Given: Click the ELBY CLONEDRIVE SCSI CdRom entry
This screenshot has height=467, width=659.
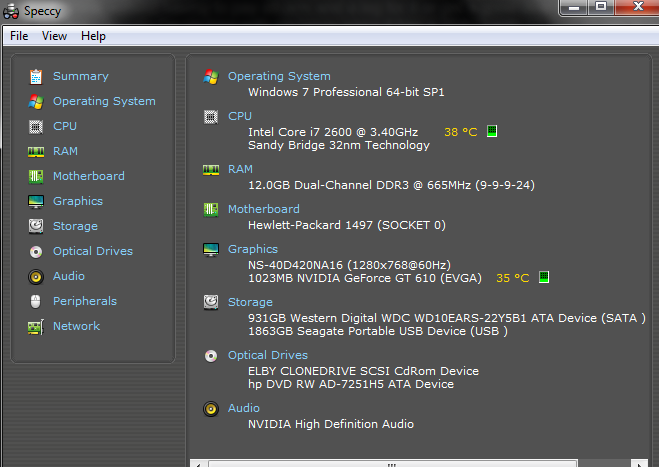Looking at the screenshot, I should pos(364,371).
